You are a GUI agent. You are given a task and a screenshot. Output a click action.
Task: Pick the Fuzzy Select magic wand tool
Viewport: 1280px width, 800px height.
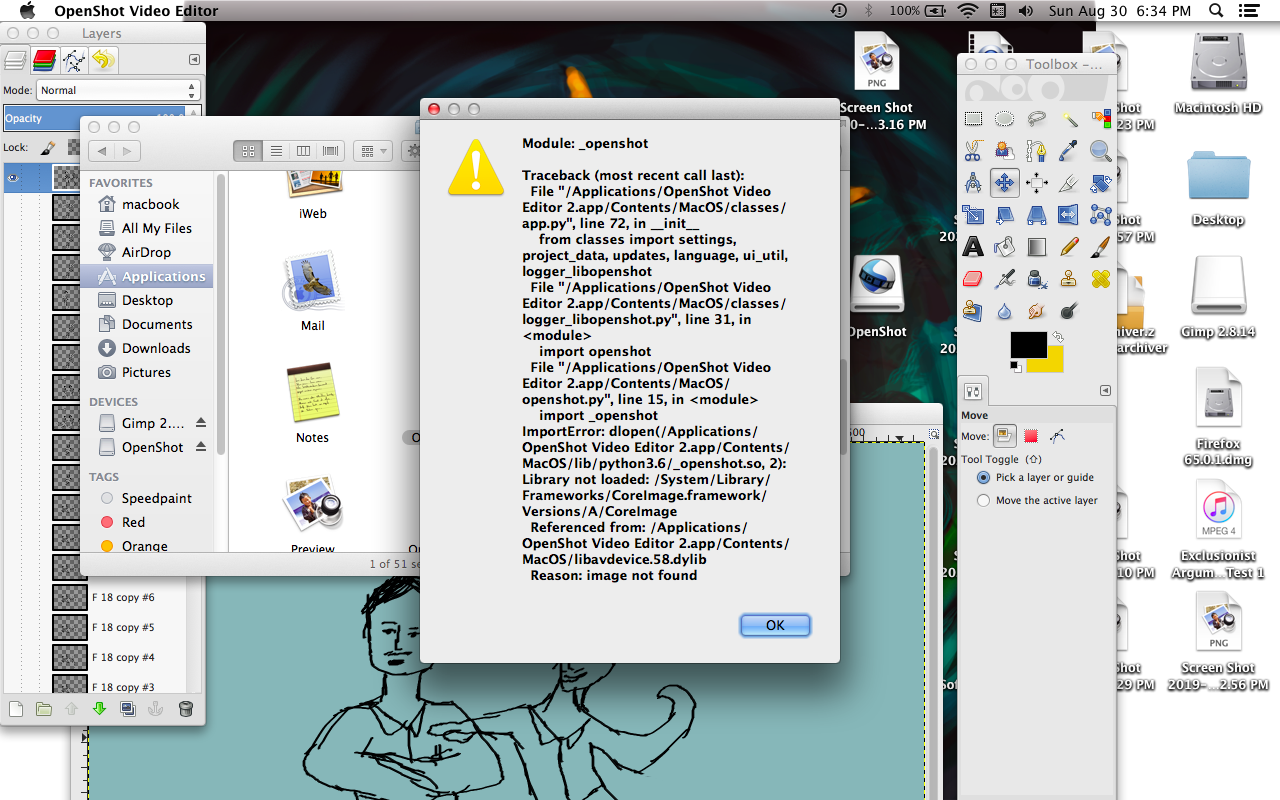(1069, 119)
